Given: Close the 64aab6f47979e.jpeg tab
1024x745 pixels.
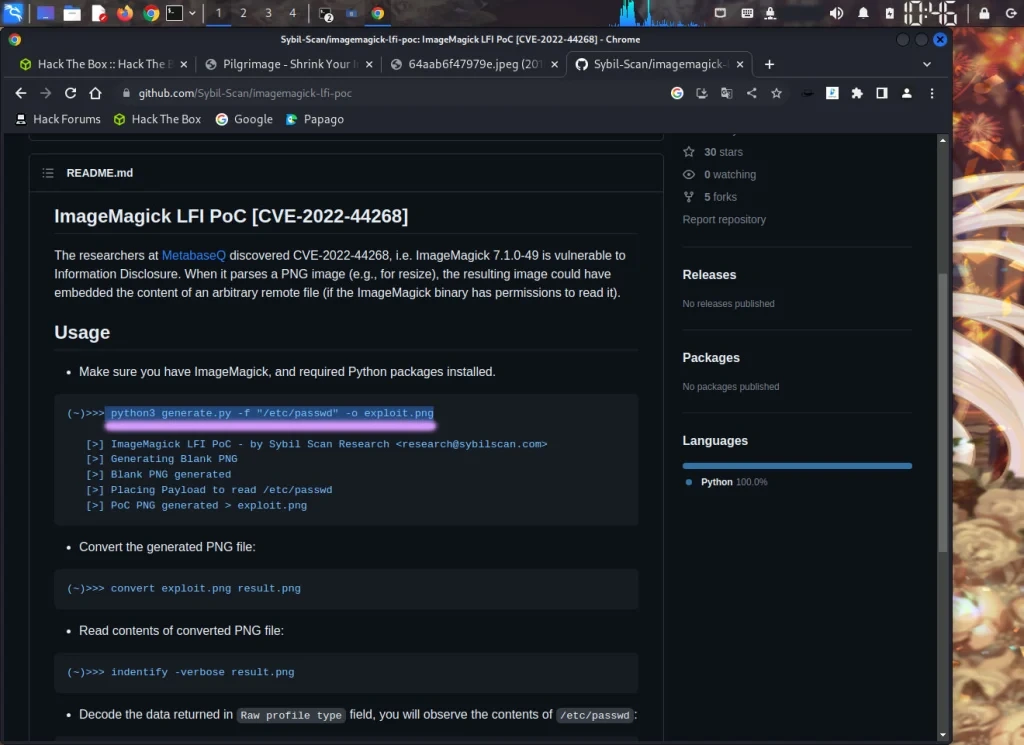Looking at the screenshot, I should tap(554, 64).
